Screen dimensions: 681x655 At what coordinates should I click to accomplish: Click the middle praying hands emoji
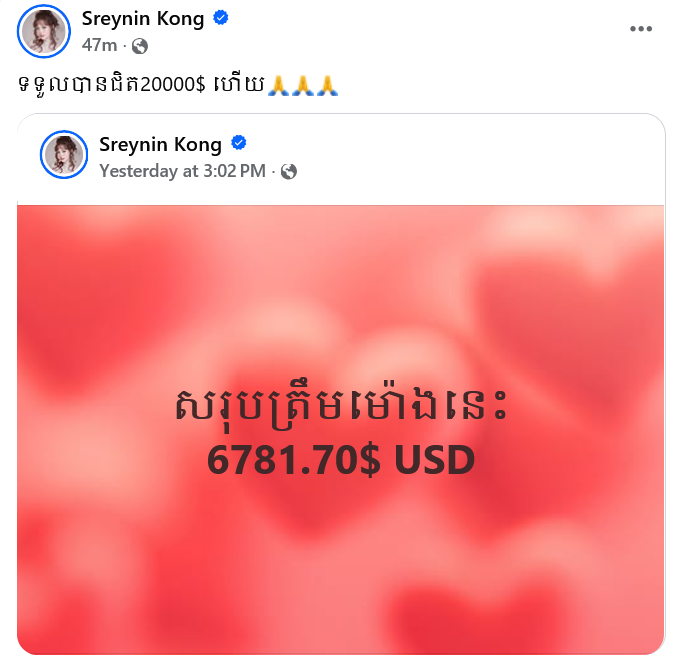303,85
